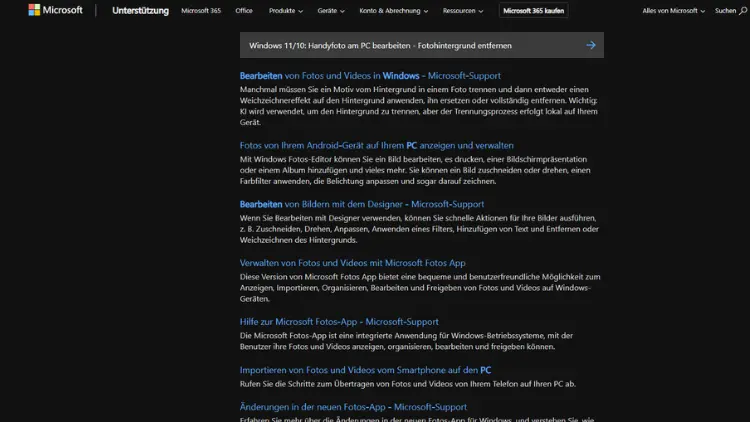The height and width of the screenshot is (422, 750).
Task: Open the Unterstützung home link
Action: [140, 11]
